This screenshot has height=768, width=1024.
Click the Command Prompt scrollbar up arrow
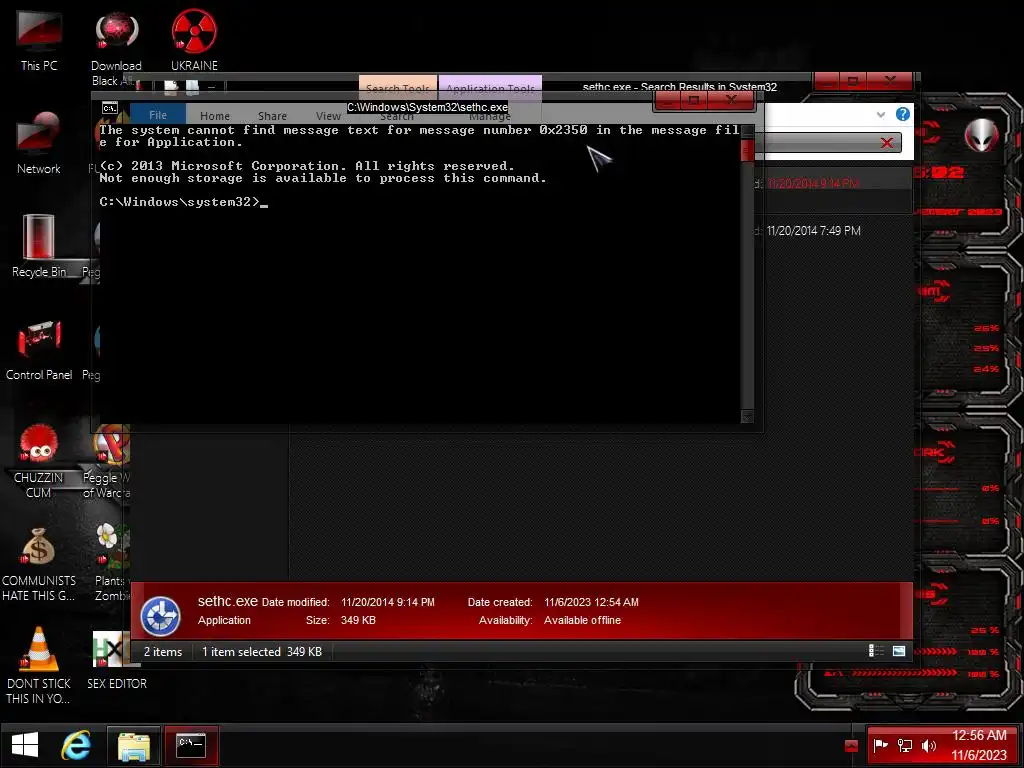pyautogui.click(x=747, y=131)
